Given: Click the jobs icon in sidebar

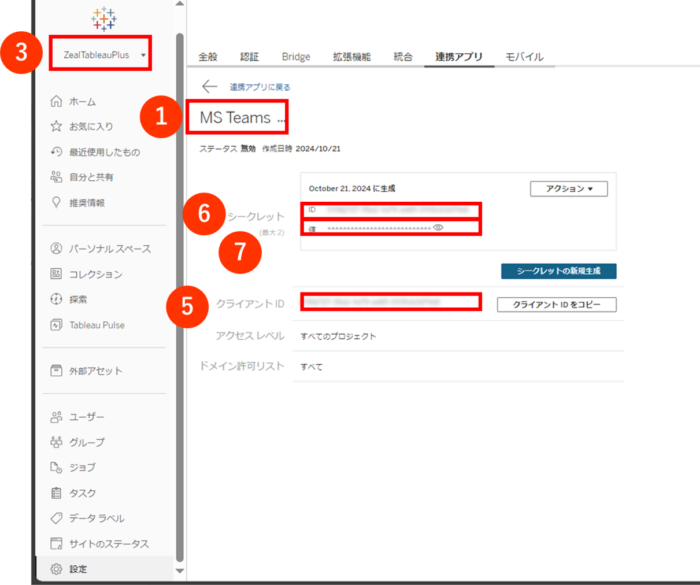Looking at the screenshot, I should click(x=56, y=467).
